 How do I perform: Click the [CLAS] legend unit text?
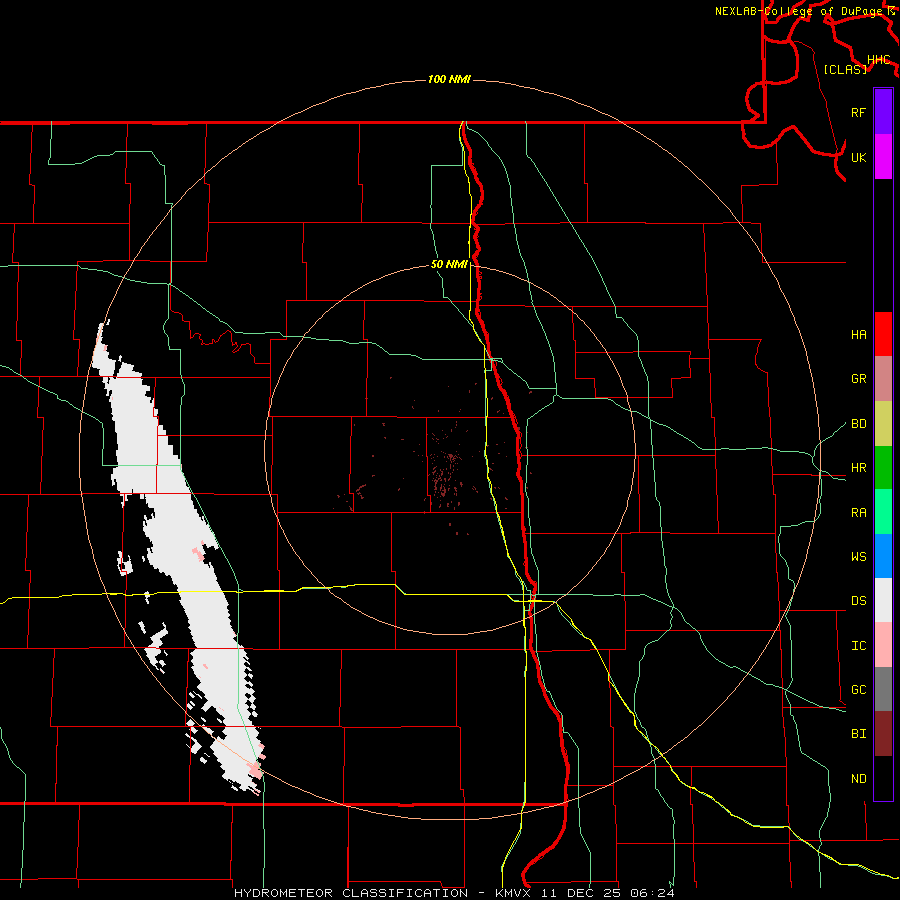click(x=845, y=69)
